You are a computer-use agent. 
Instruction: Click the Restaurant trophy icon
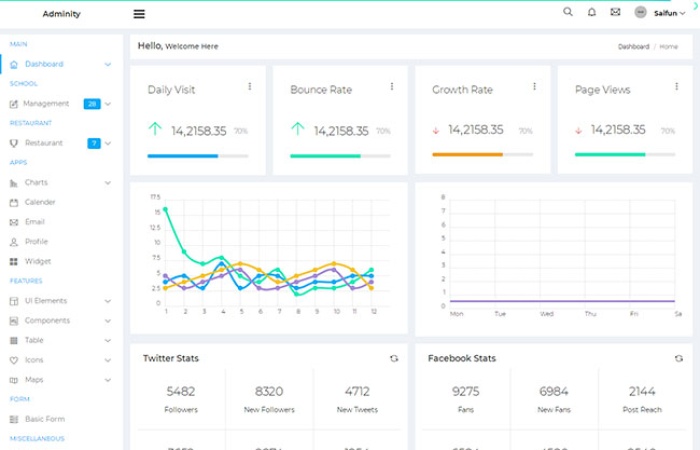14,143
